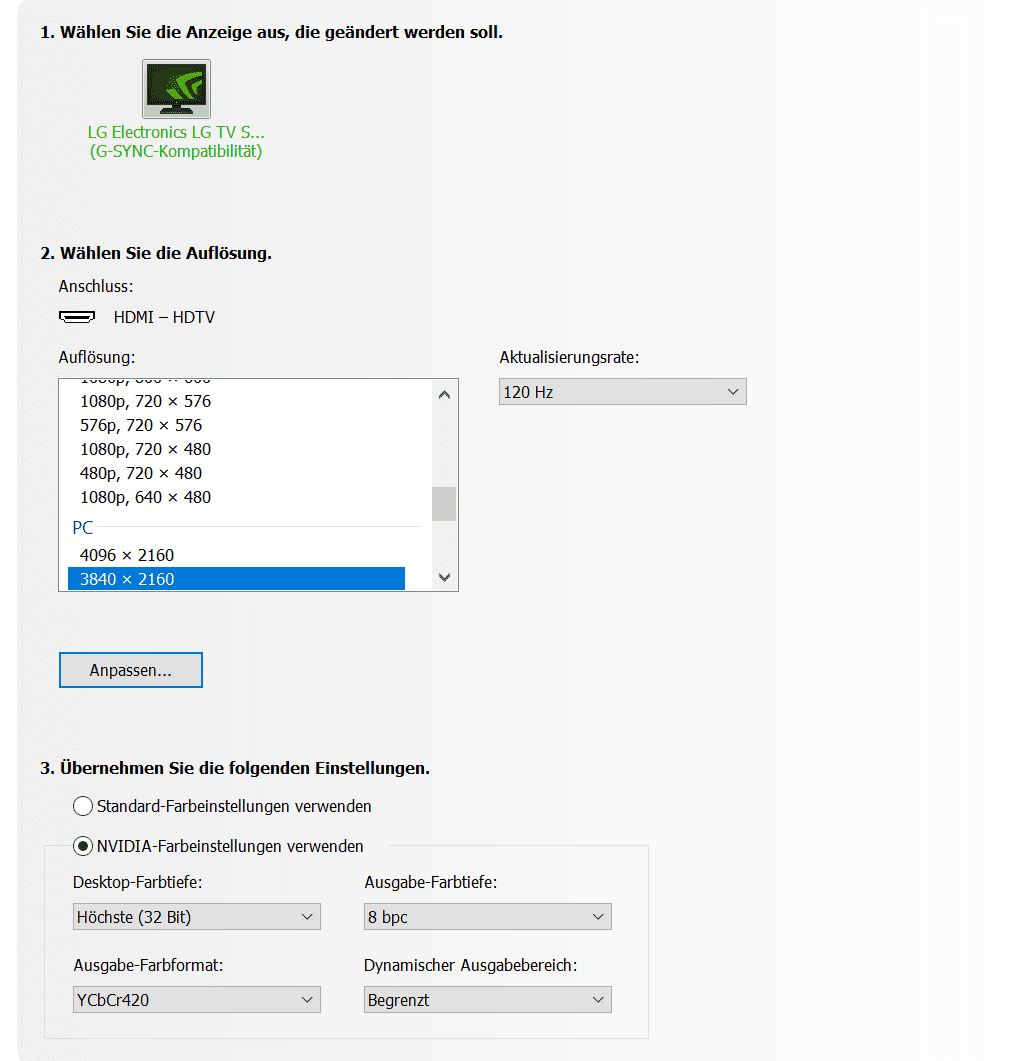Open Dynamischer Ausgabebereich Begrenzt dropdown

(x=487, y=999)
